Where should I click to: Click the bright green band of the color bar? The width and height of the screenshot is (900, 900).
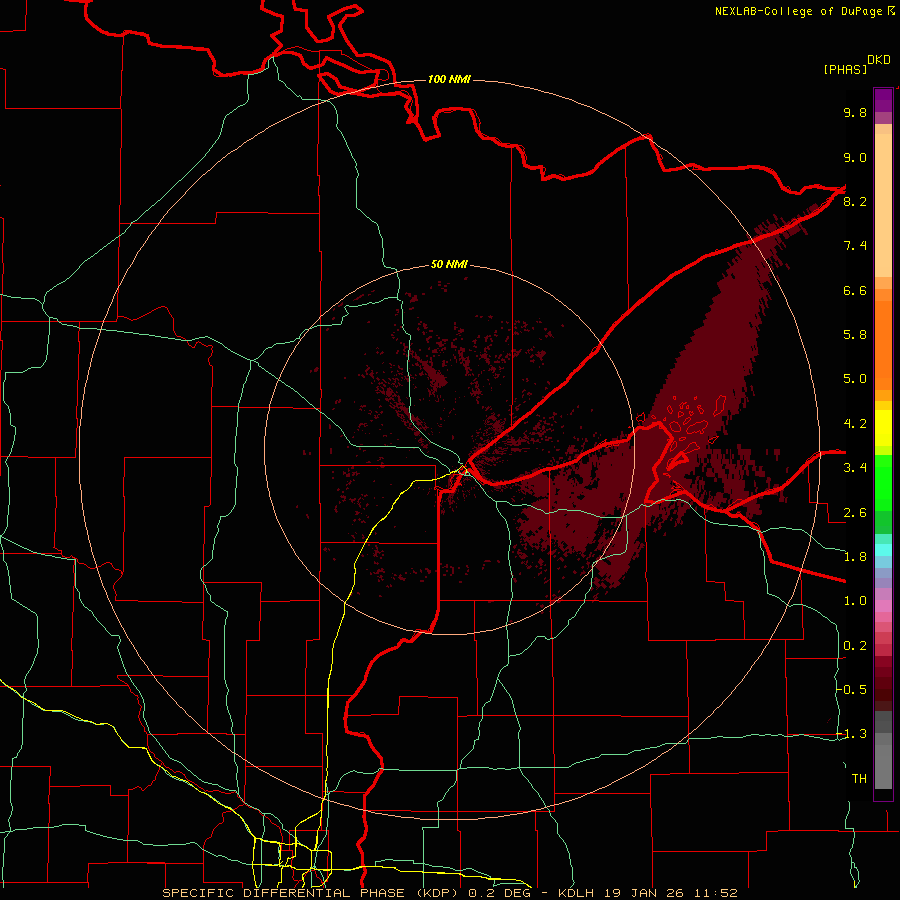point(883,483)
